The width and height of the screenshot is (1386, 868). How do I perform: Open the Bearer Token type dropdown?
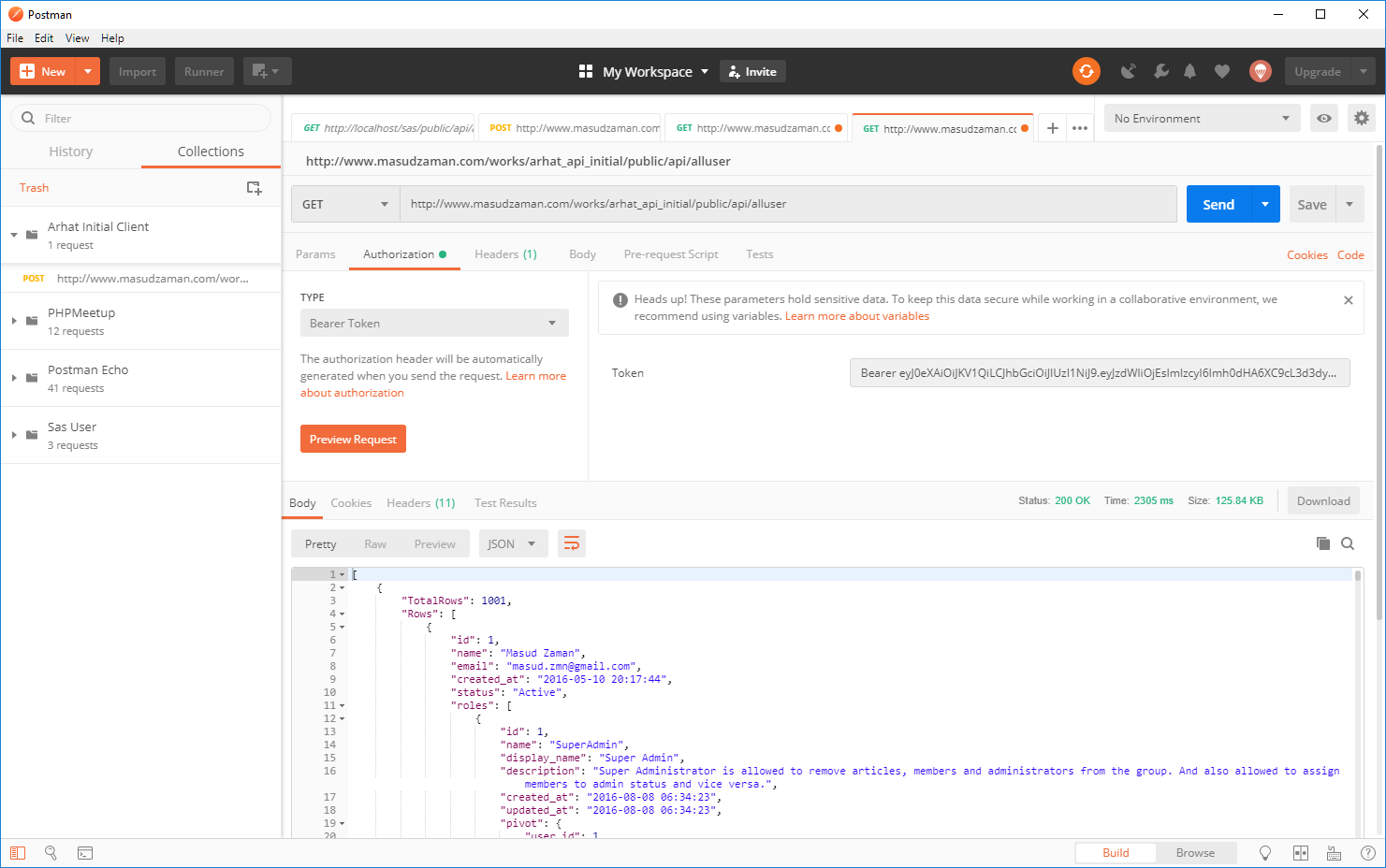point(433,324)
